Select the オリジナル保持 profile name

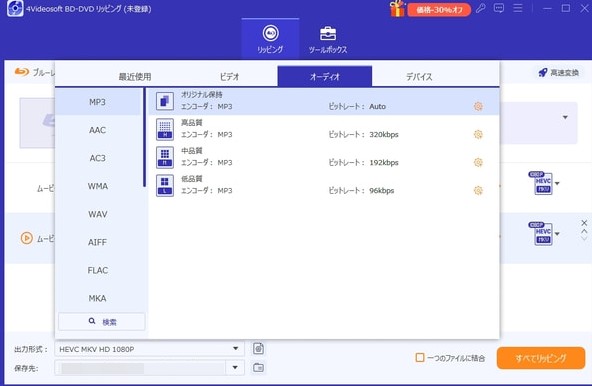202,94
